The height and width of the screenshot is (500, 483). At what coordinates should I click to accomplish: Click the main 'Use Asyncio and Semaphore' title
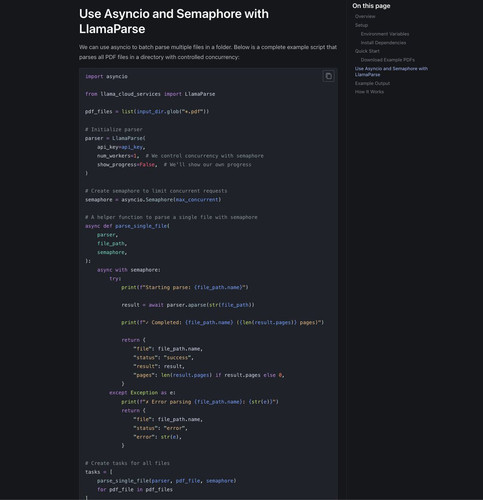pos(174,21)
